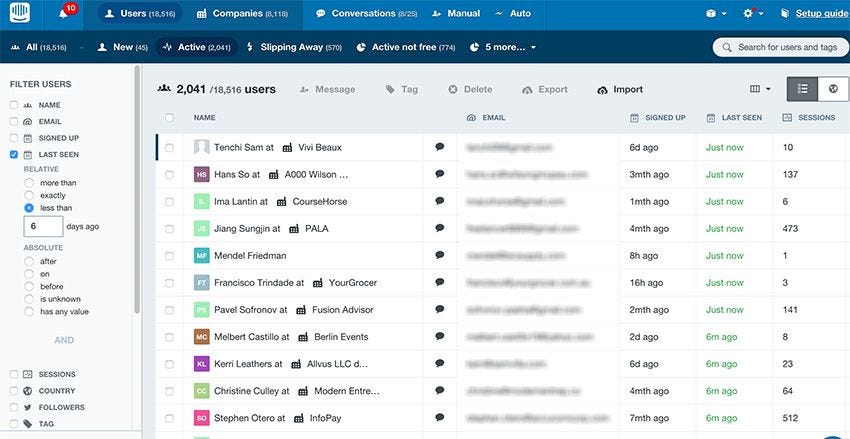Sort by the SIGNED UP column header

click(658, 117)
